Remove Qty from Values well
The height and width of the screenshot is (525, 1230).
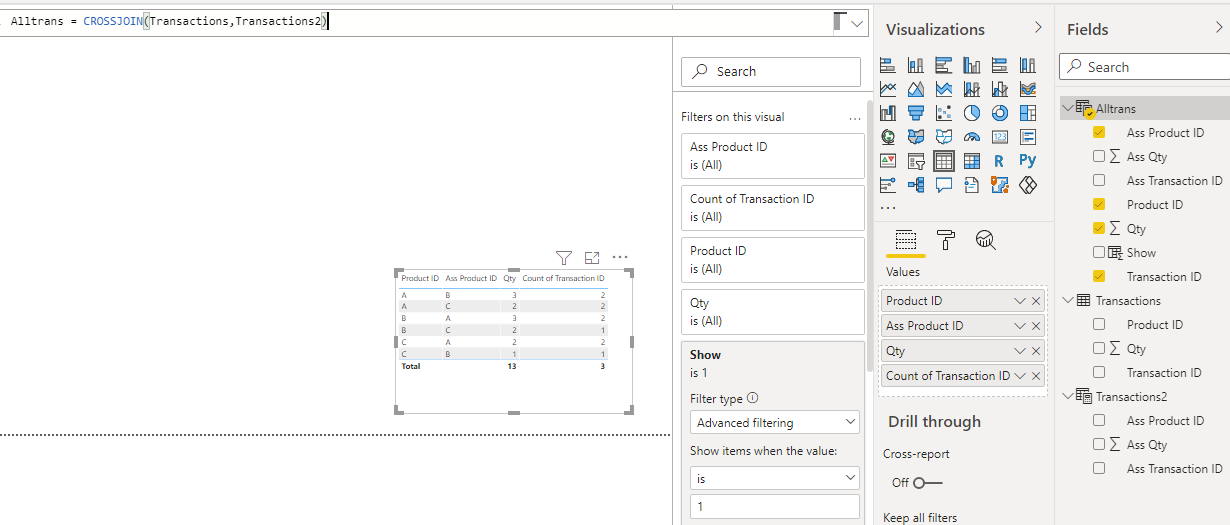click(x=1036, y=350)
